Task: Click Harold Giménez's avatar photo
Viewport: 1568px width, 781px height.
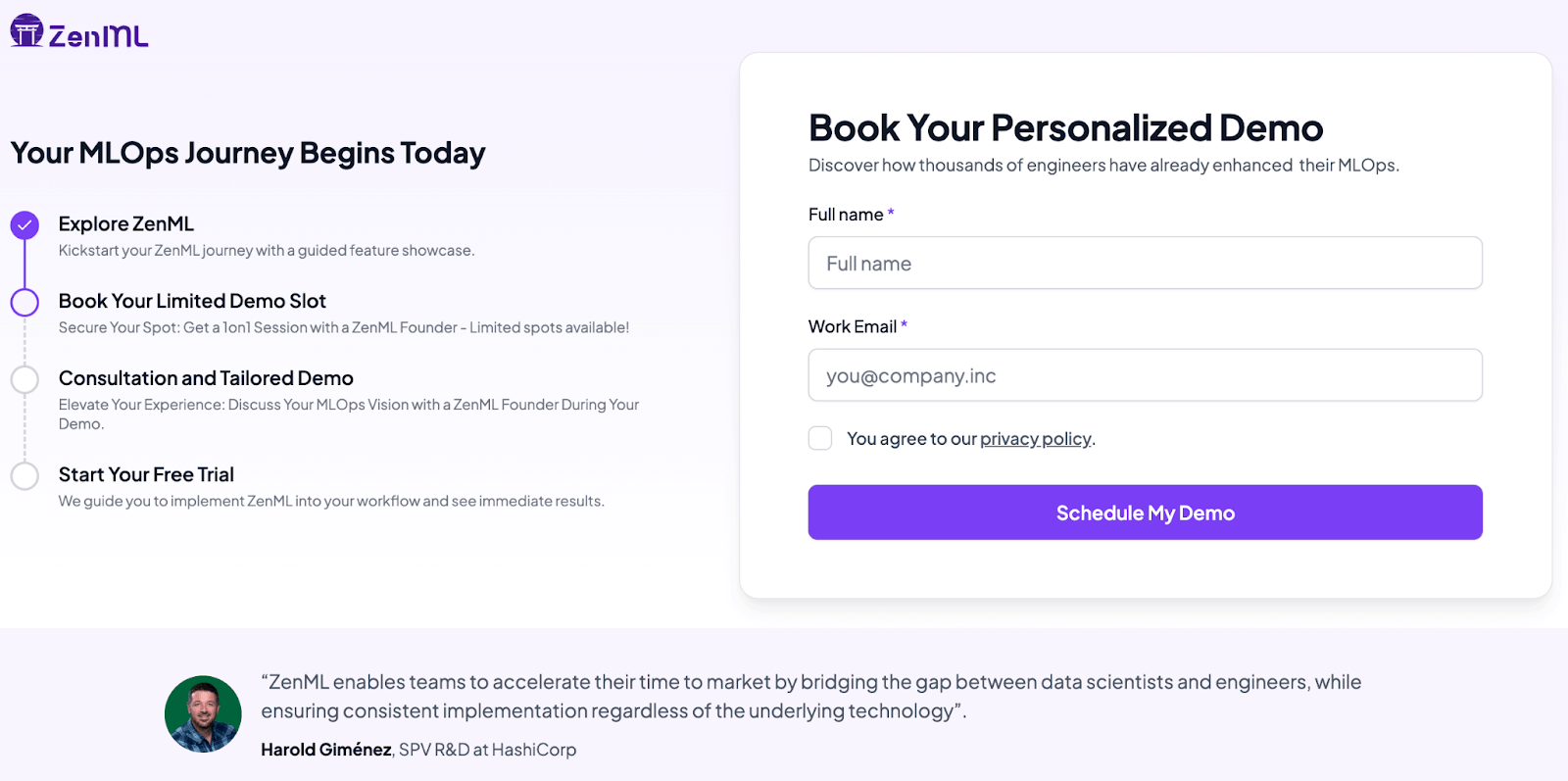Action: coord(203,714)
